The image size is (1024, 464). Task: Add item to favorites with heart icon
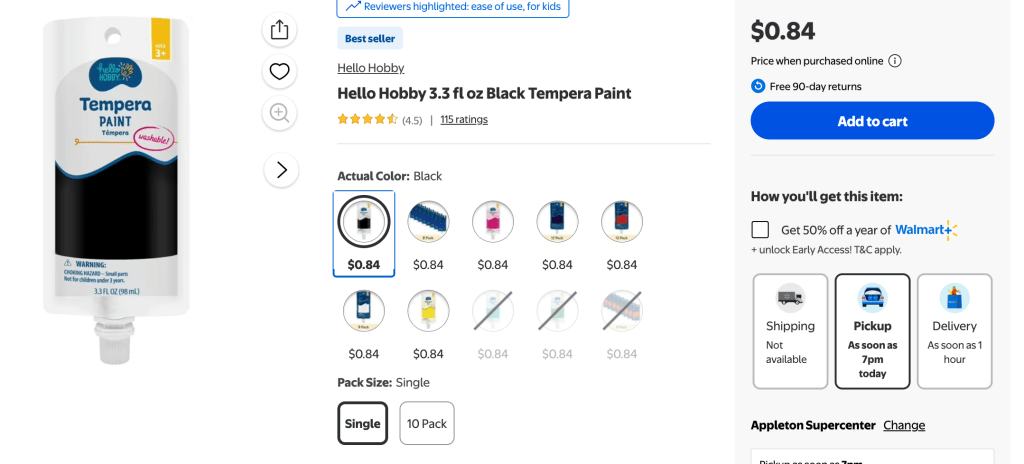[280, 72]
